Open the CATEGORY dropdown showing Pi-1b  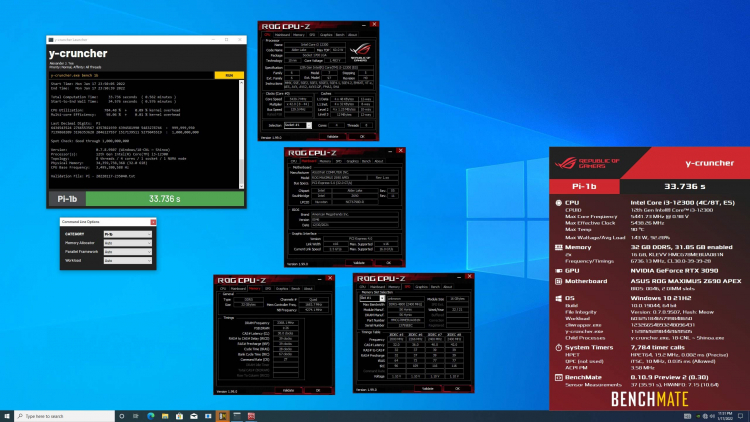click(x=126, y=233)
